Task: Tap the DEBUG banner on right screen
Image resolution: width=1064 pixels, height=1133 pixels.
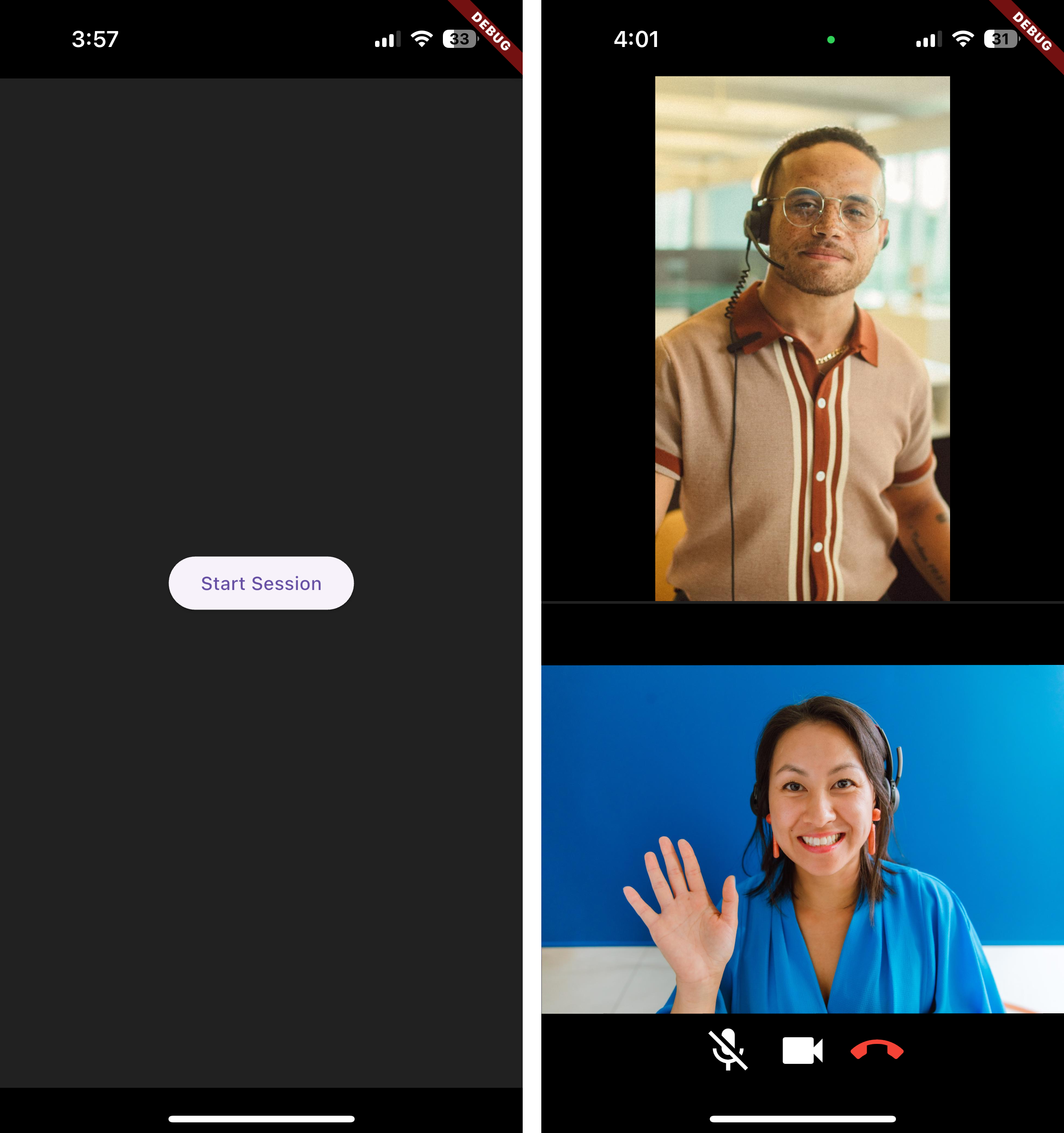Action: [1033, 32]
